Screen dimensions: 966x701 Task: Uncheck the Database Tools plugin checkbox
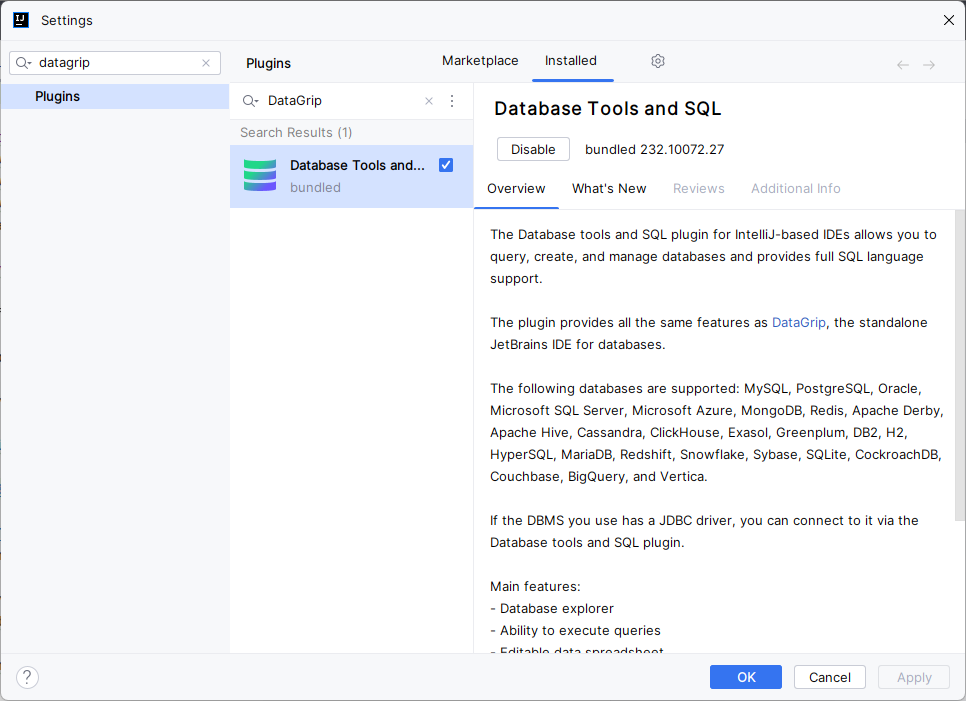pos(445,164)
